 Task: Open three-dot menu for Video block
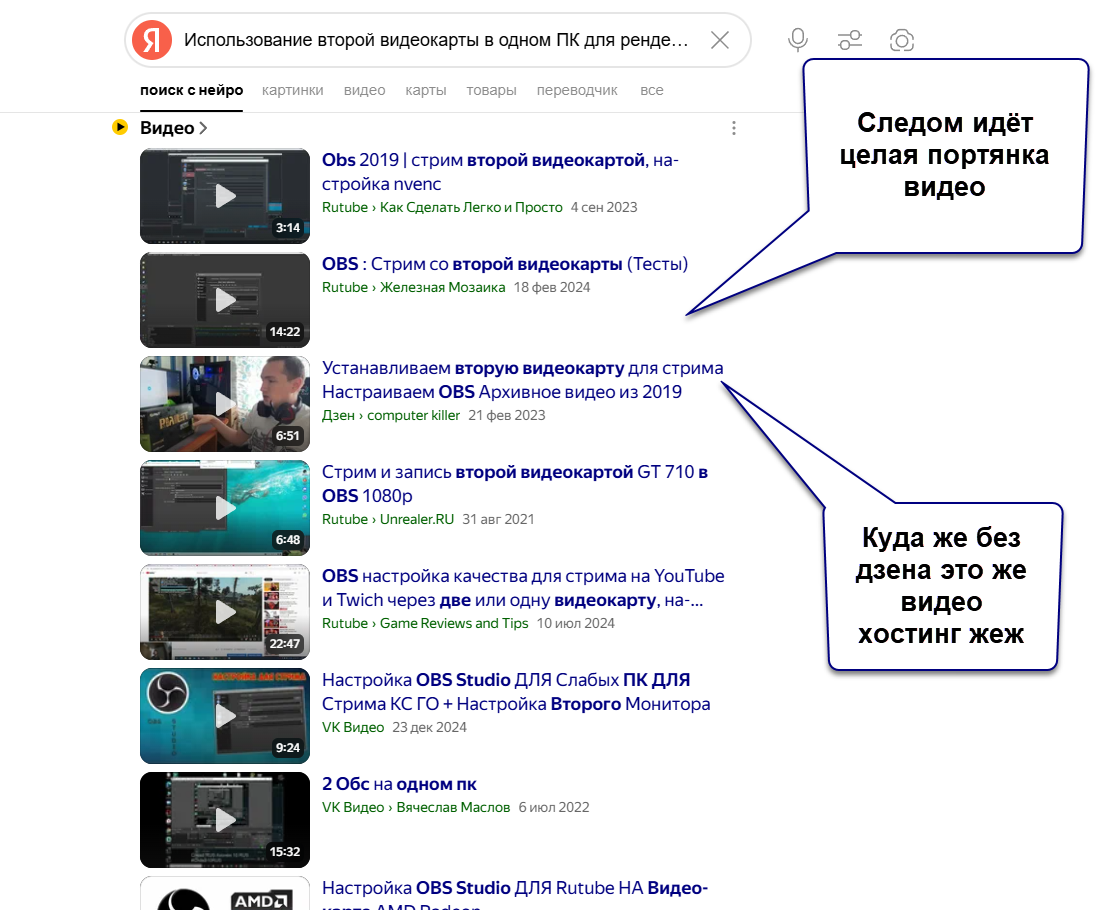(x=734, y=128)
